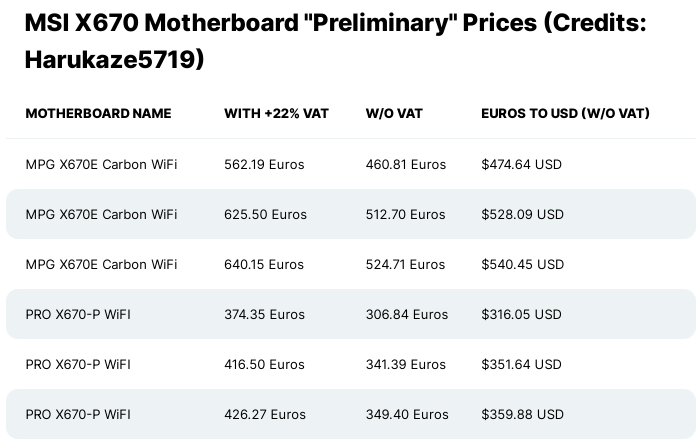
Task: Select the 524.71 Euros cell
Action: (406, 264)
